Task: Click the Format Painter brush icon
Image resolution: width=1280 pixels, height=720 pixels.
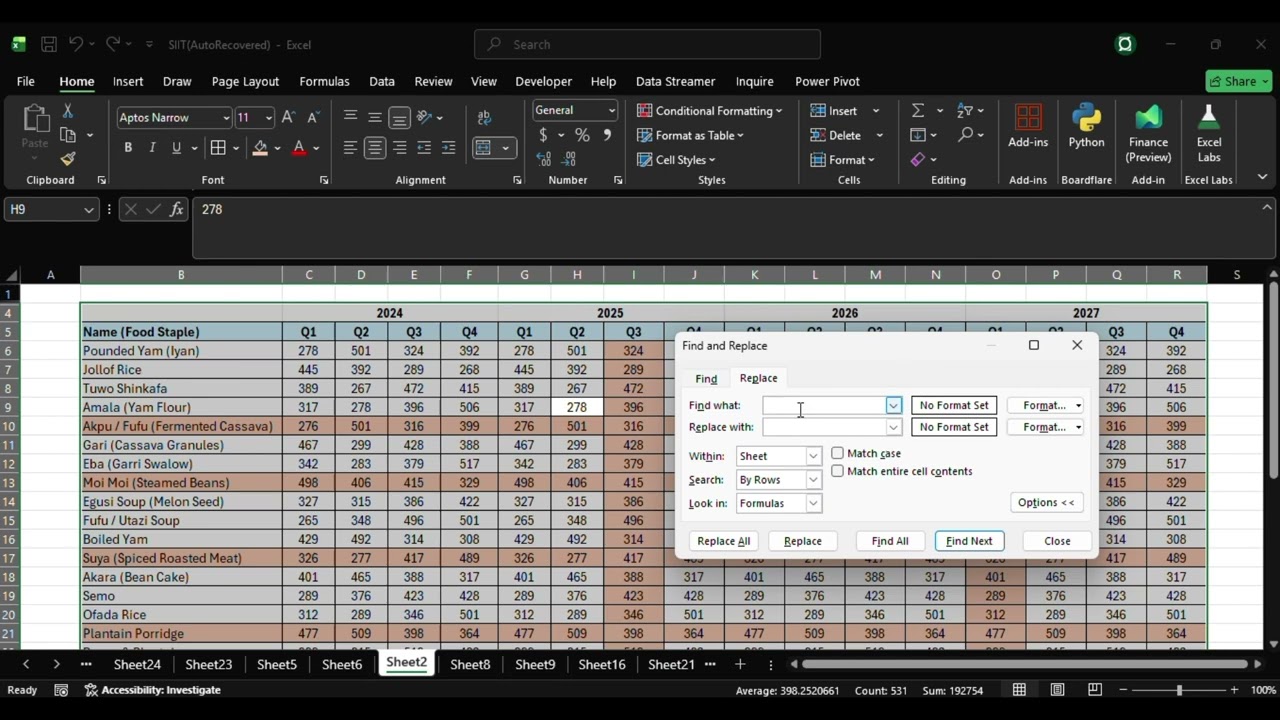Action: pos(68,159)
